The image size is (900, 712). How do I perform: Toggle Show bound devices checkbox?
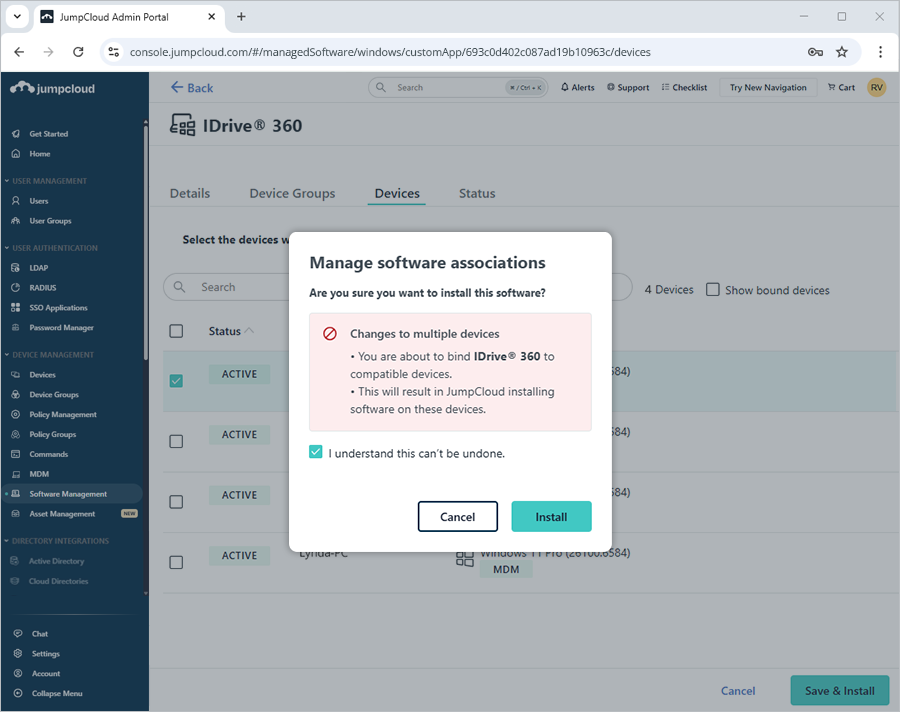[712, 289]
